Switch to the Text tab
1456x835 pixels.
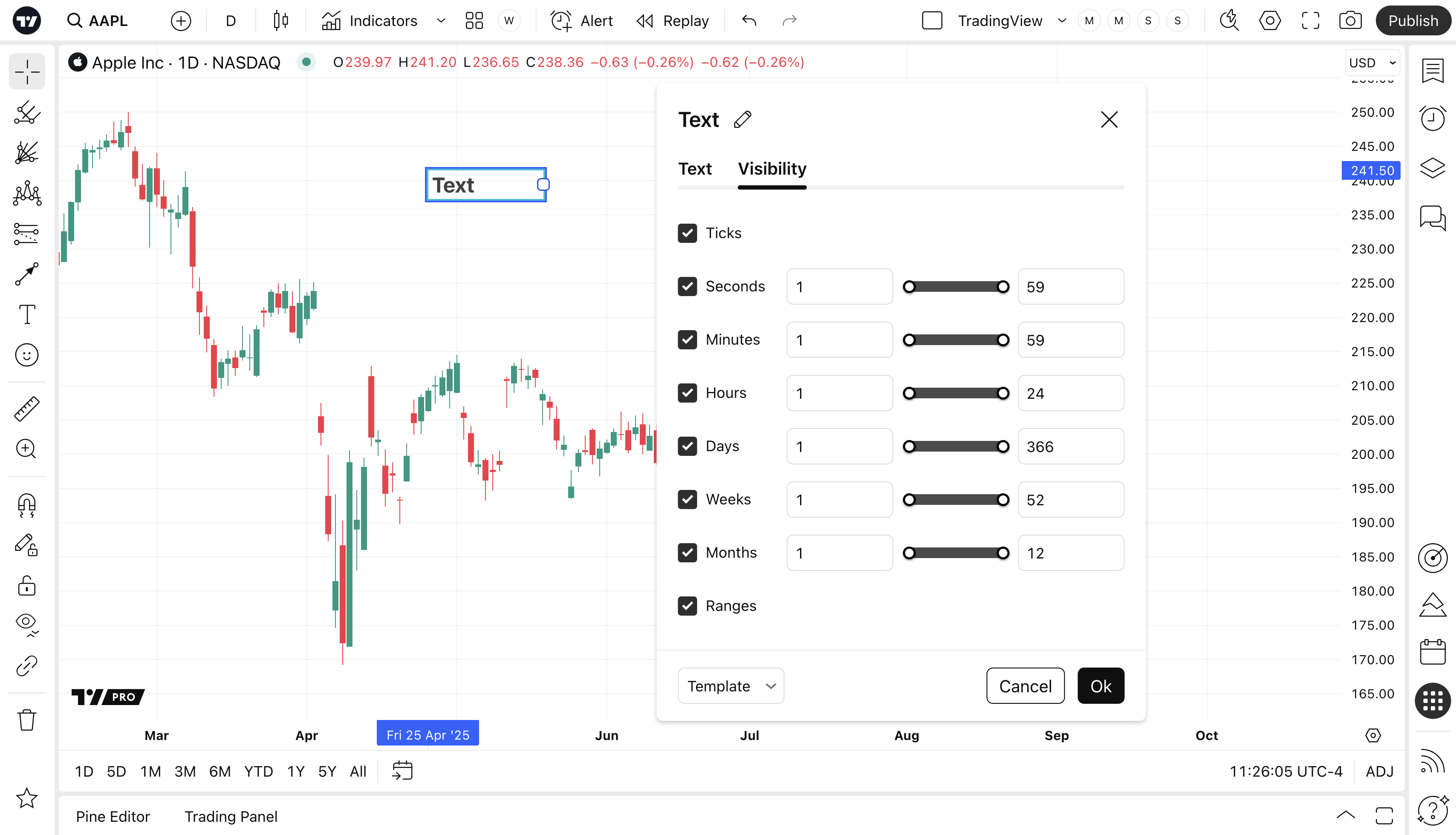pos(695,169)
